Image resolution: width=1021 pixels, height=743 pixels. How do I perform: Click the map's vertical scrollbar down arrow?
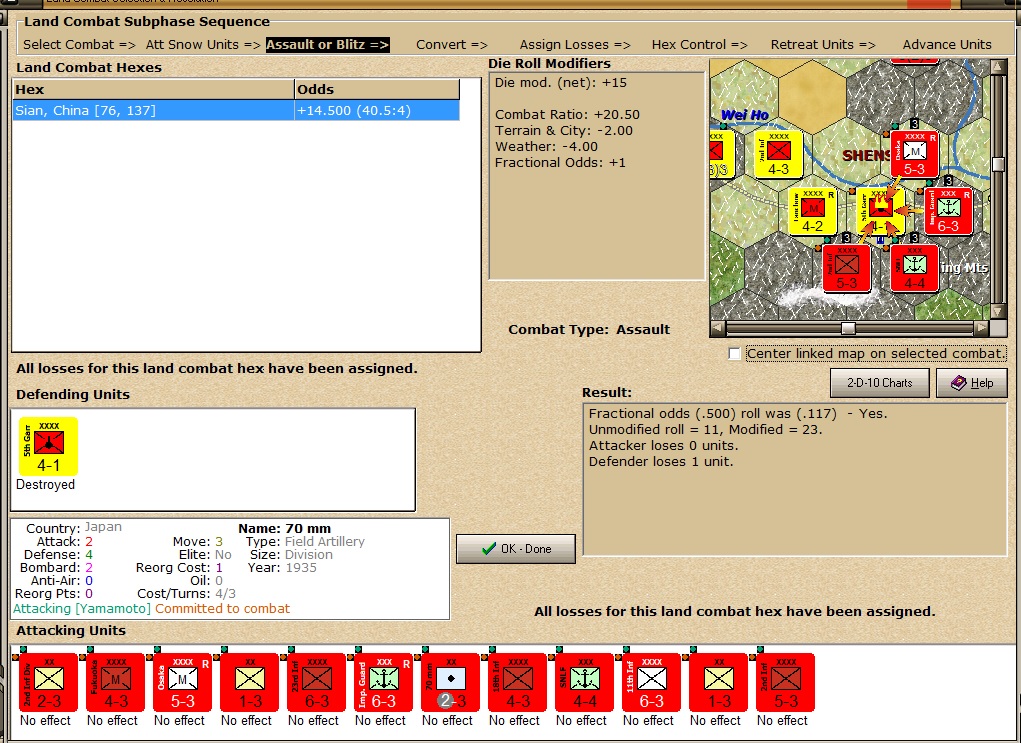pyautogui.click(x=998, y=312)
